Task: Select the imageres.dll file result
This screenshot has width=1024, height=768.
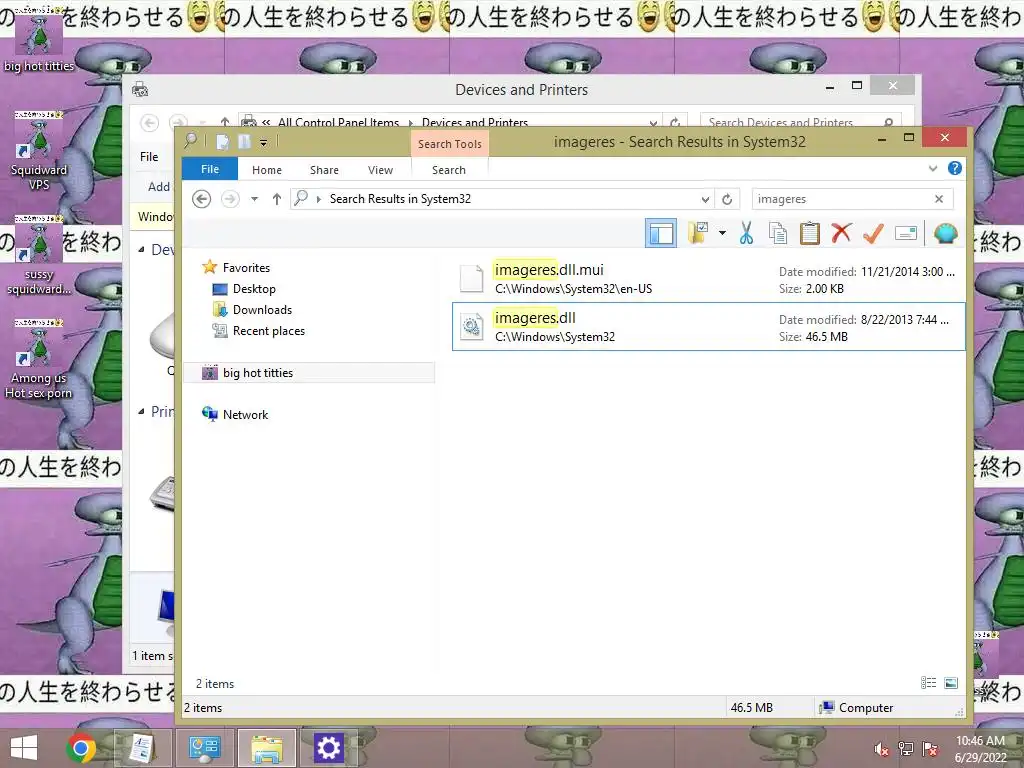Action: pos(708,327)
